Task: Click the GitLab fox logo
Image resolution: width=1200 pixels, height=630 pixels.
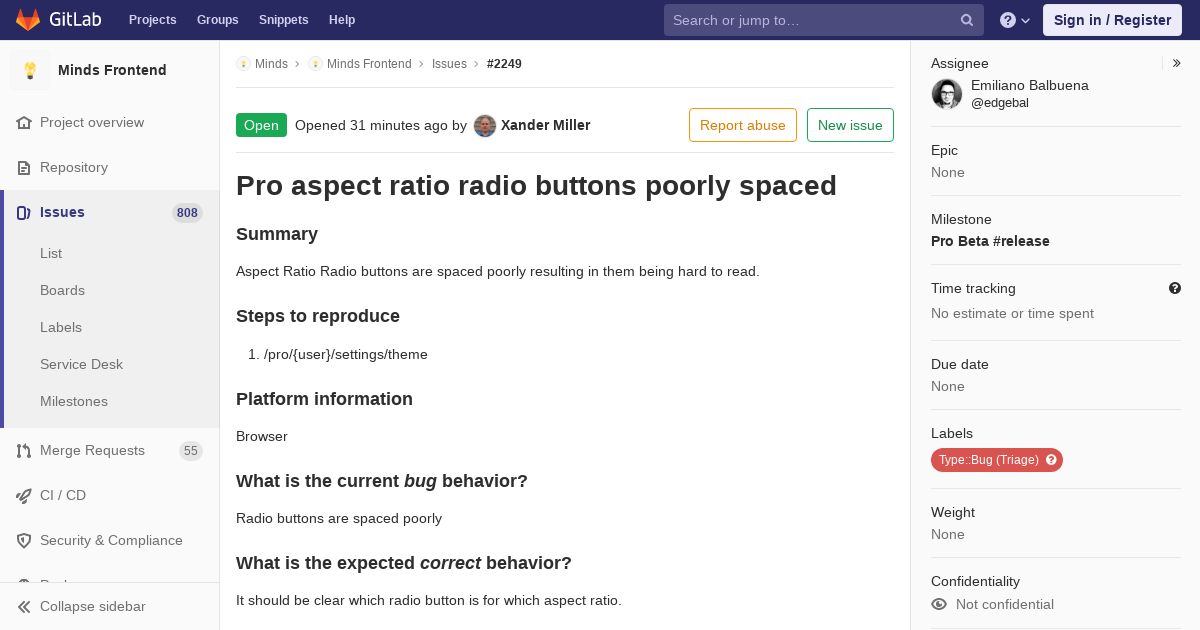Action: [28, 19]
